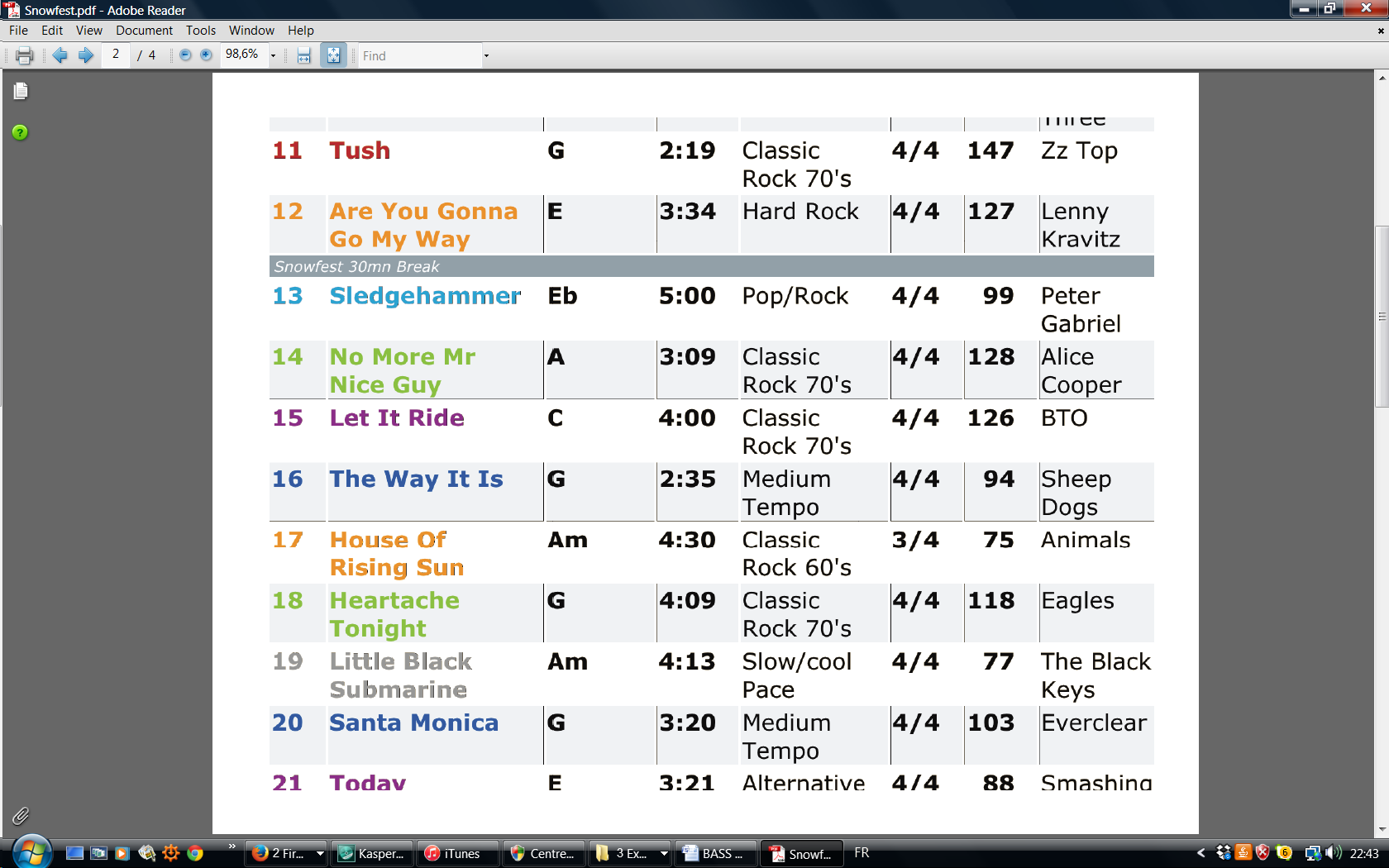Open the Edit menu
Viewport: 1389px width, 868px height.
pyautogui.click(x=52, y=31)
